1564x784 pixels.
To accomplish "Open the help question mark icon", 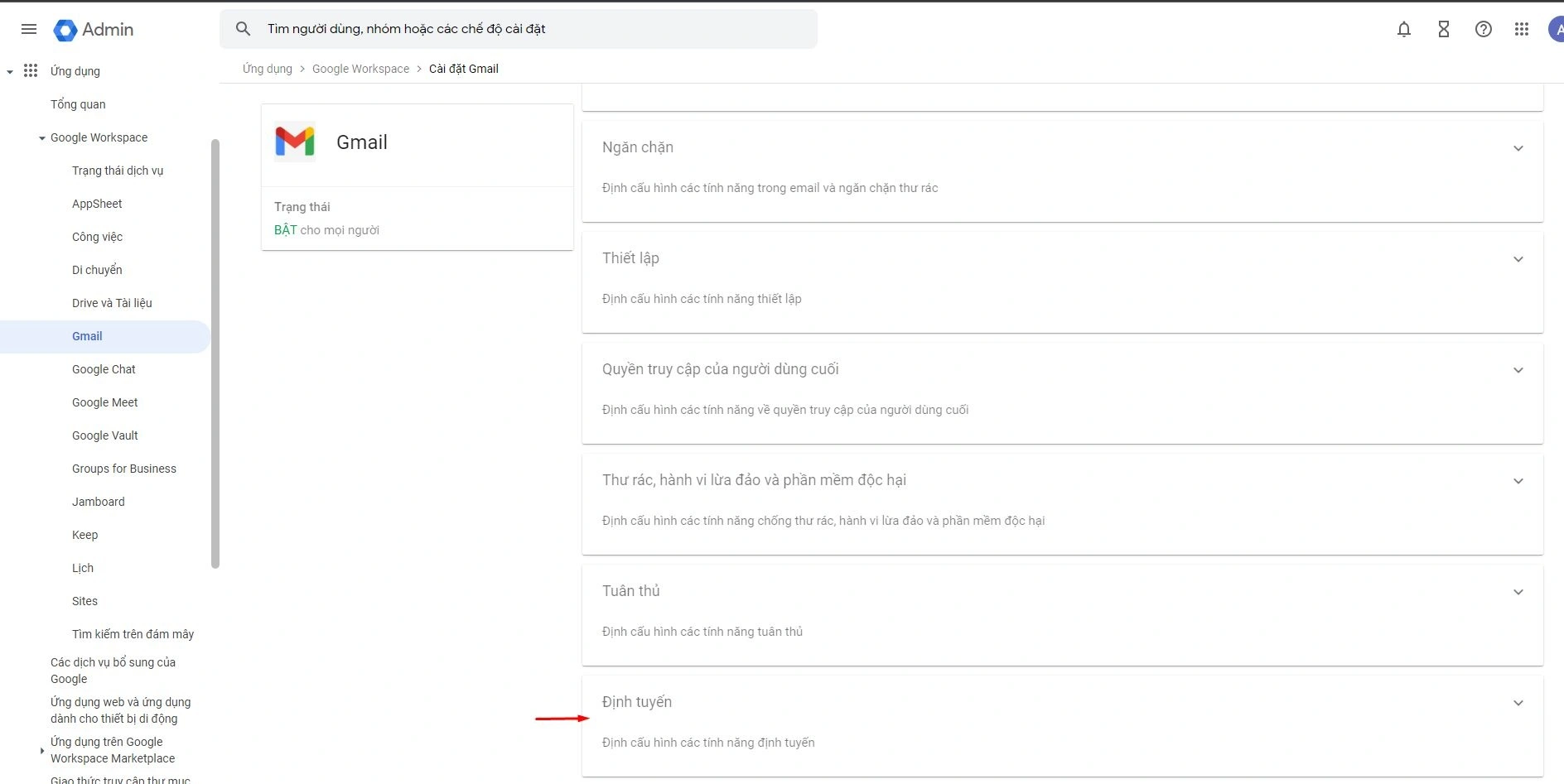I will click(1484, 29).
